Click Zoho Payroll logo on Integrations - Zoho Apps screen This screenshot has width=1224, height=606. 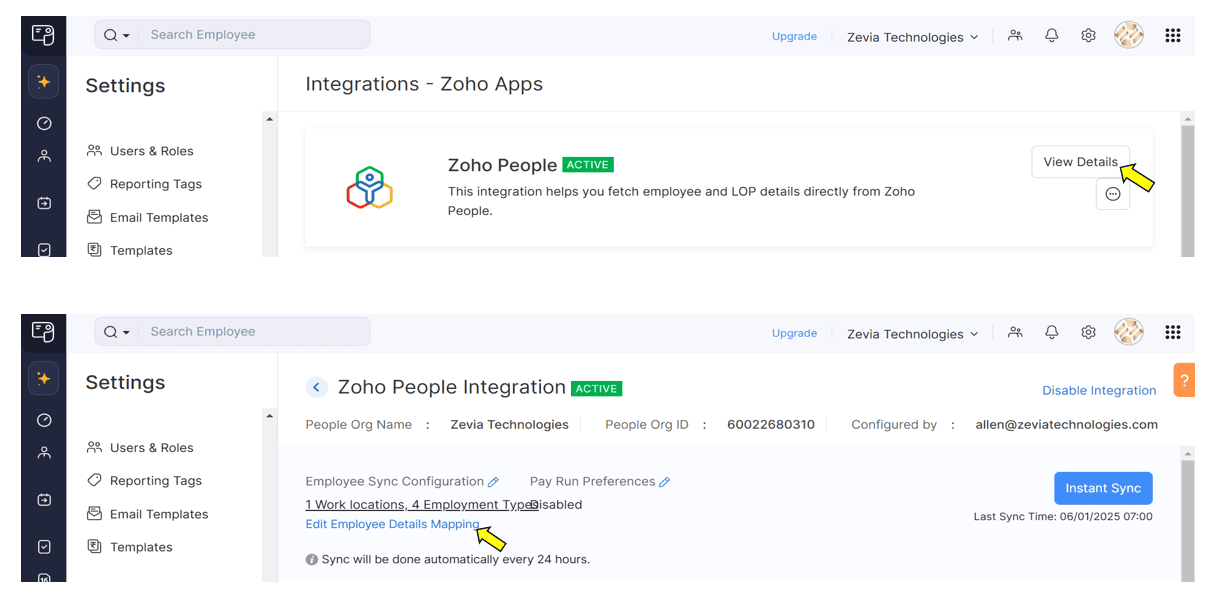(x=43, y=35)
